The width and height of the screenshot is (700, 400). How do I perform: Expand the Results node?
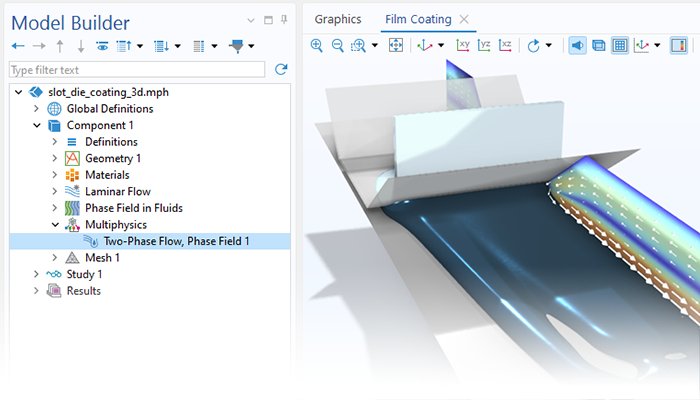36,291
